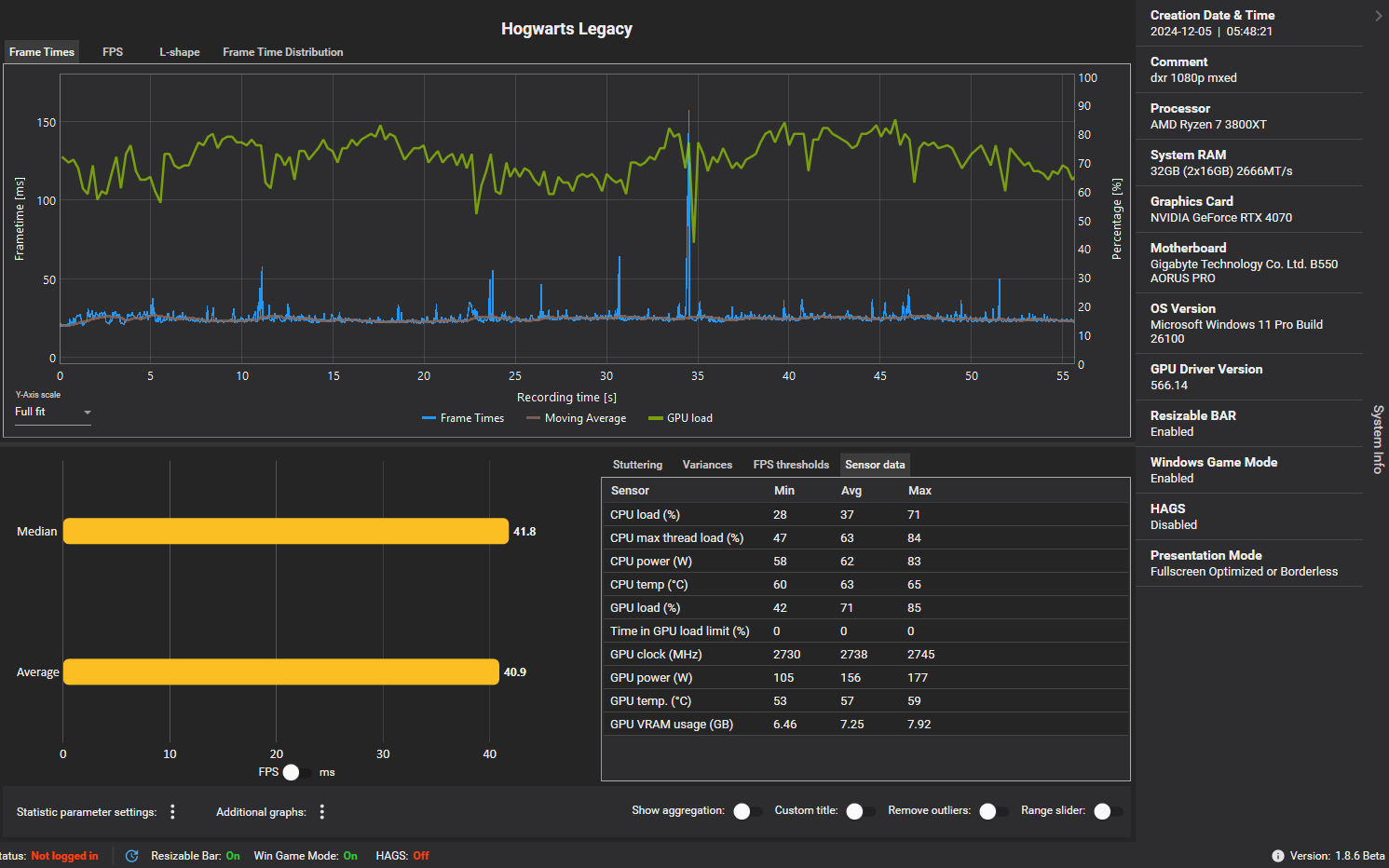This screenshot has width=1389, height=868.
Task: Click the Hogwarts Legacy chart title
Action: [x=566, y=29]
